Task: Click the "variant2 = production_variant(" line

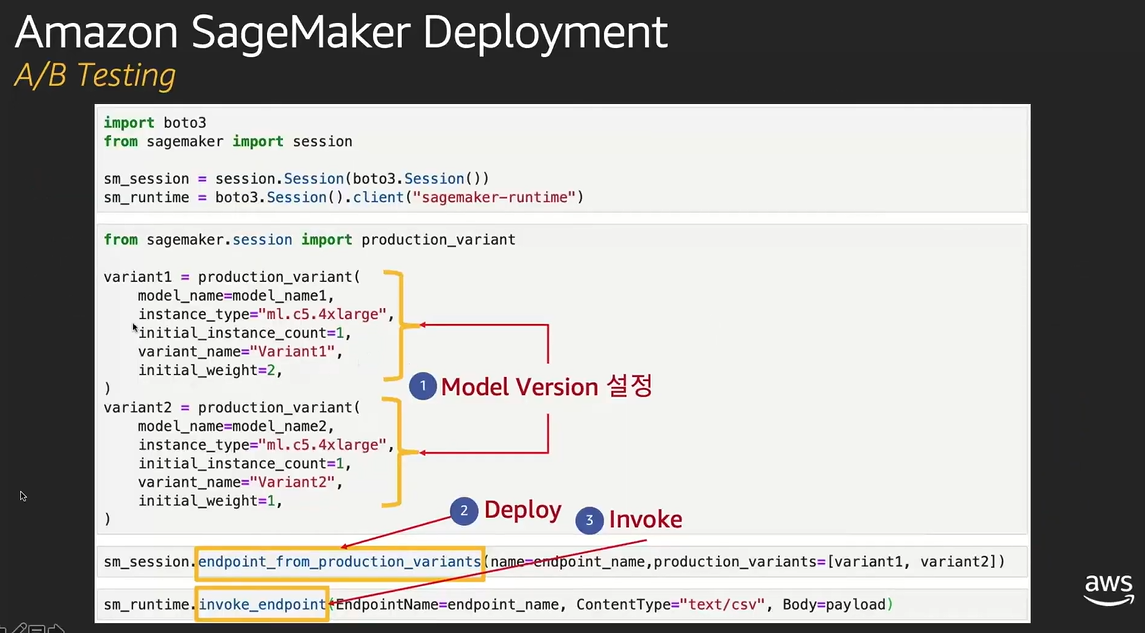Action: 232,408
